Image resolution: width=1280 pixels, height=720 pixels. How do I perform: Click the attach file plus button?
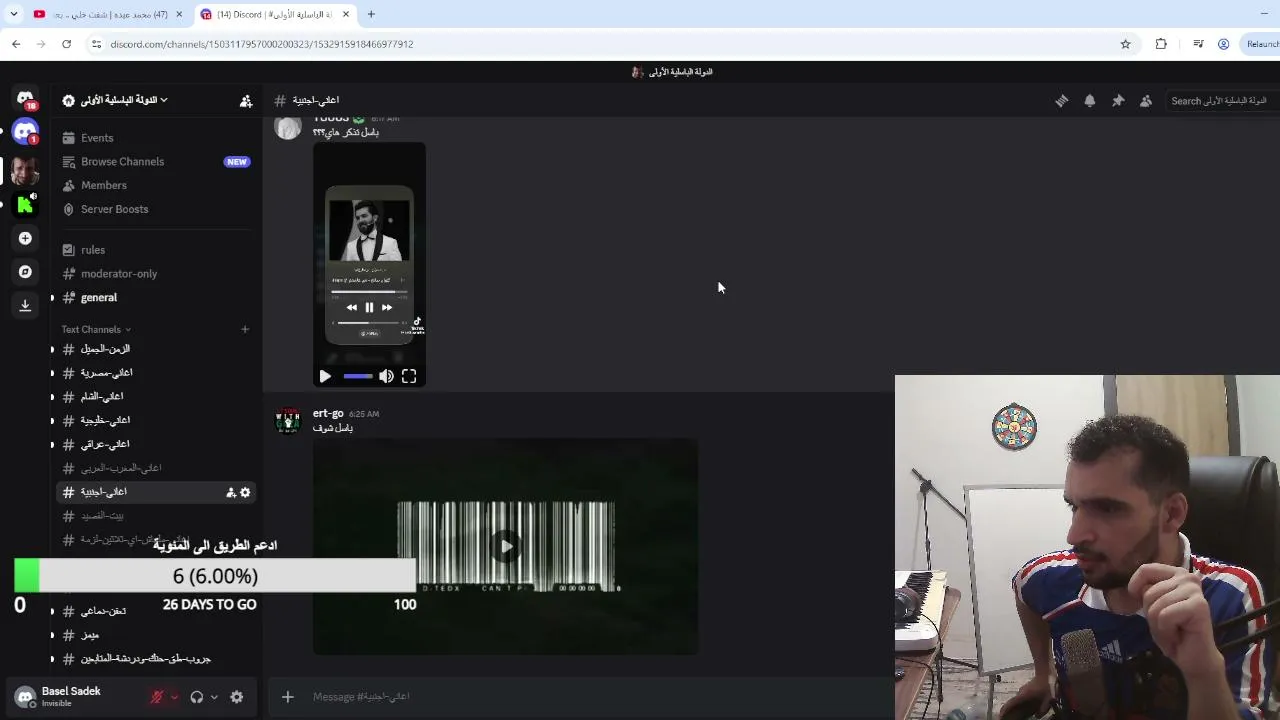(x=287, y=697)
